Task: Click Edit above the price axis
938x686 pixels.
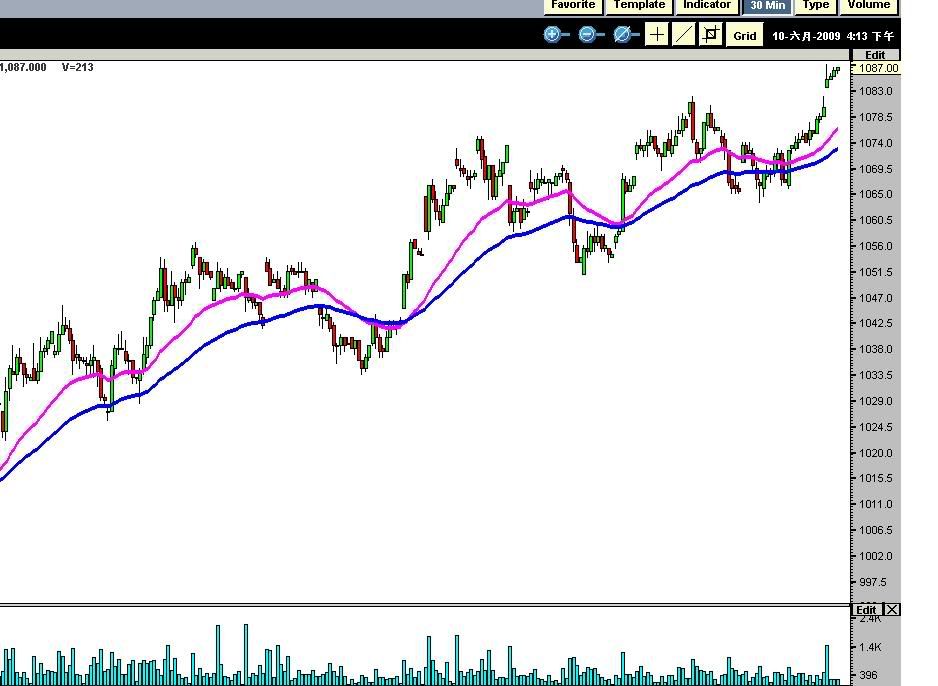Action: [x=875, y=55]
